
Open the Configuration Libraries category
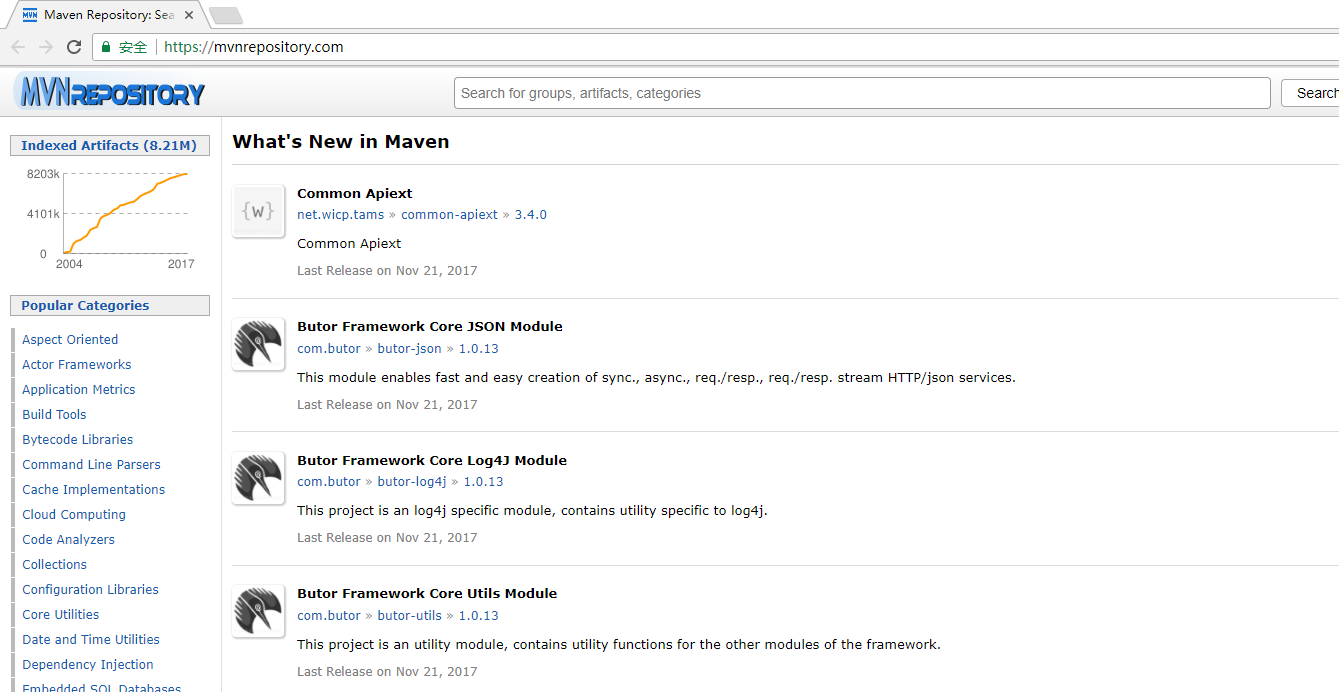91,590
